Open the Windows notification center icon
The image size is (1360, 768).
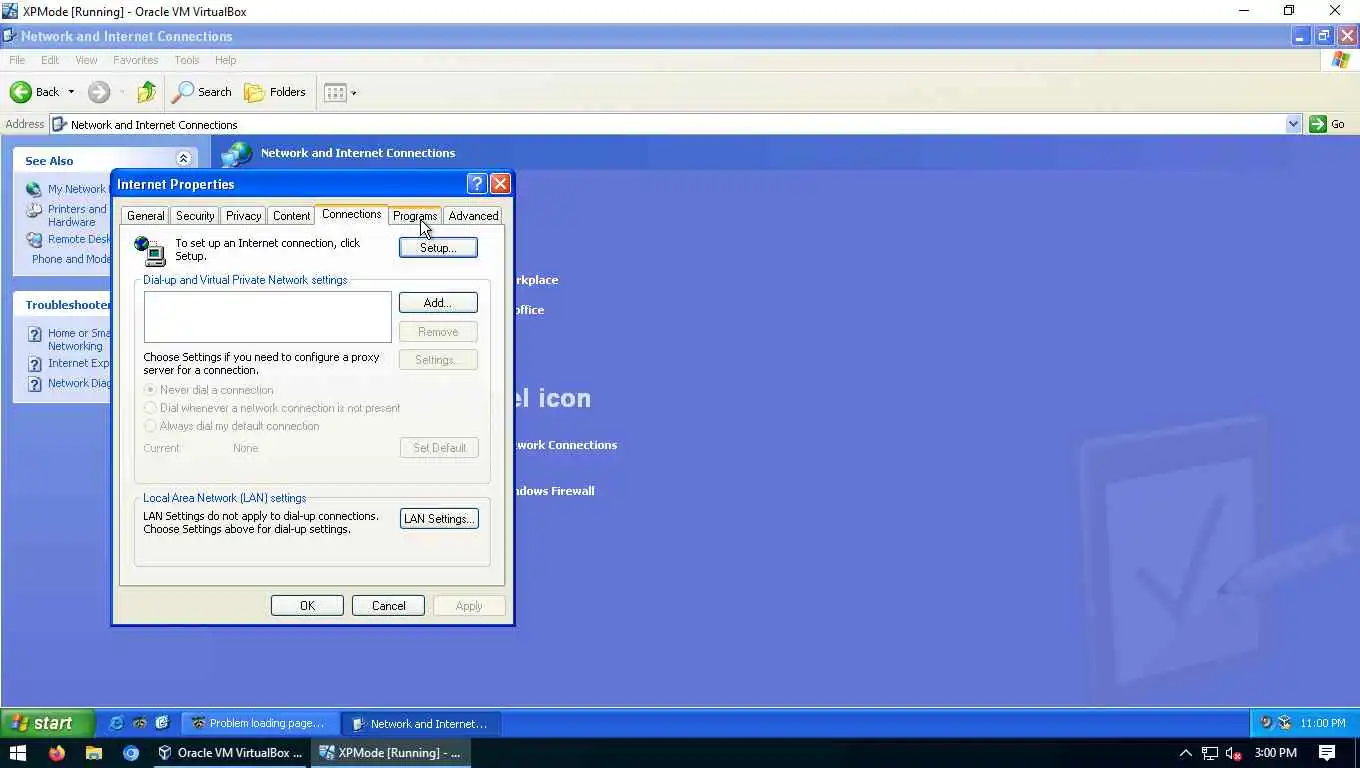coord(1327,753)
